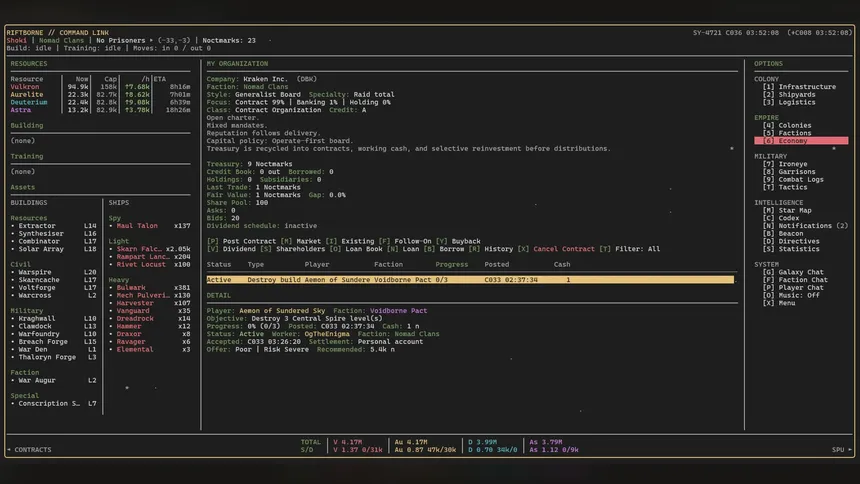Click the [B] Borrow action
Screen dimensions: 860x484
[x=444, y=249]
